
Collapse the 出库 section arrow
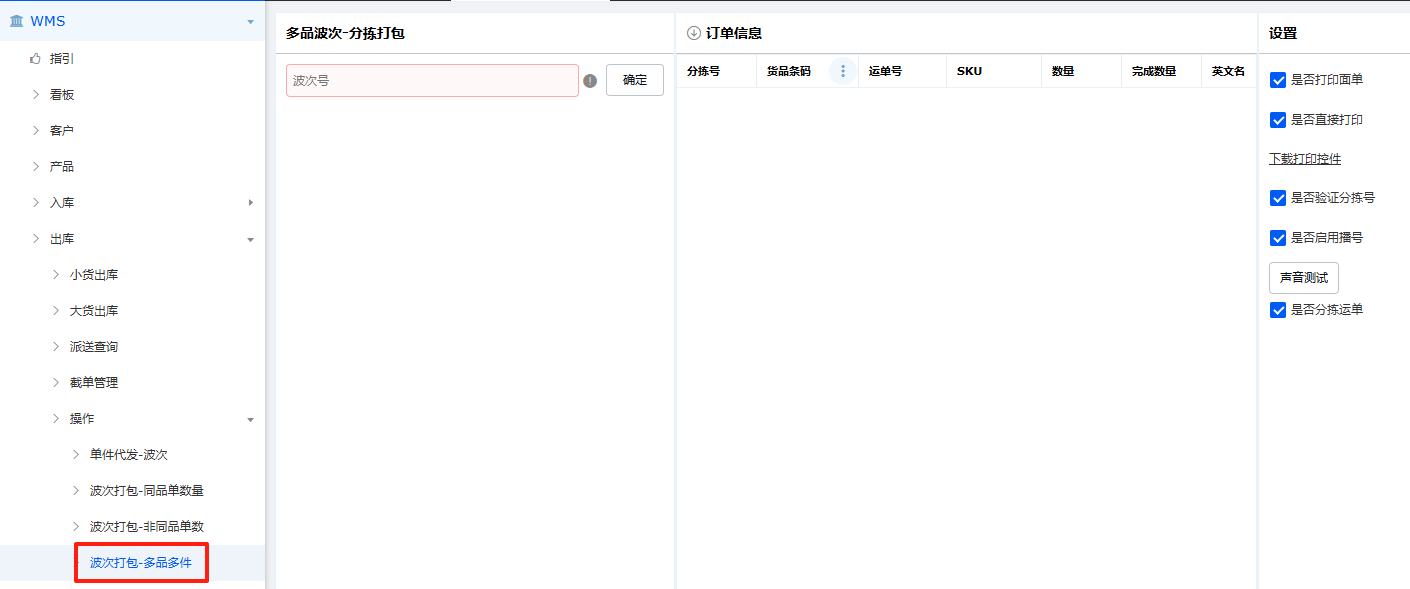tap(250, 240)
